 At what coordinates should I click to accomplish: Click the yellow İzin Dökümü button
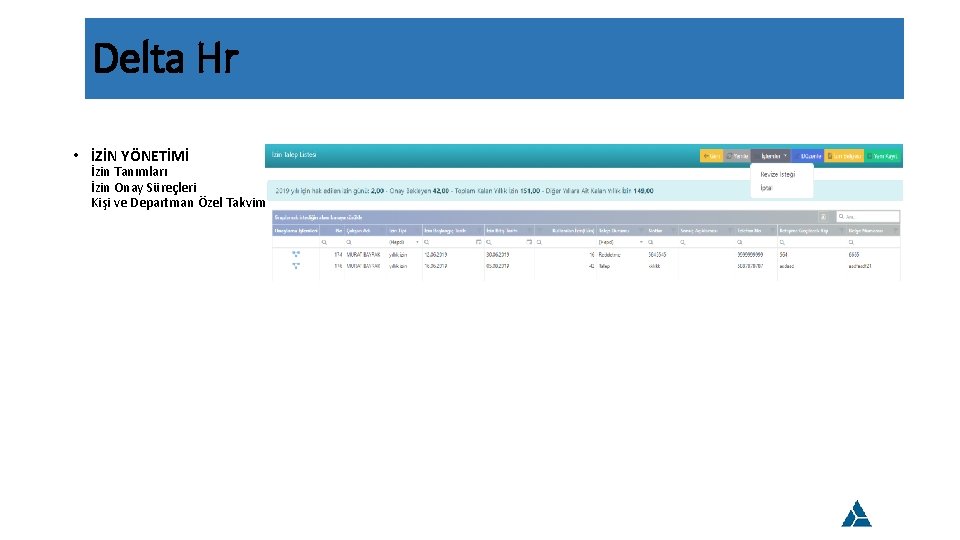tap(844, 156)
